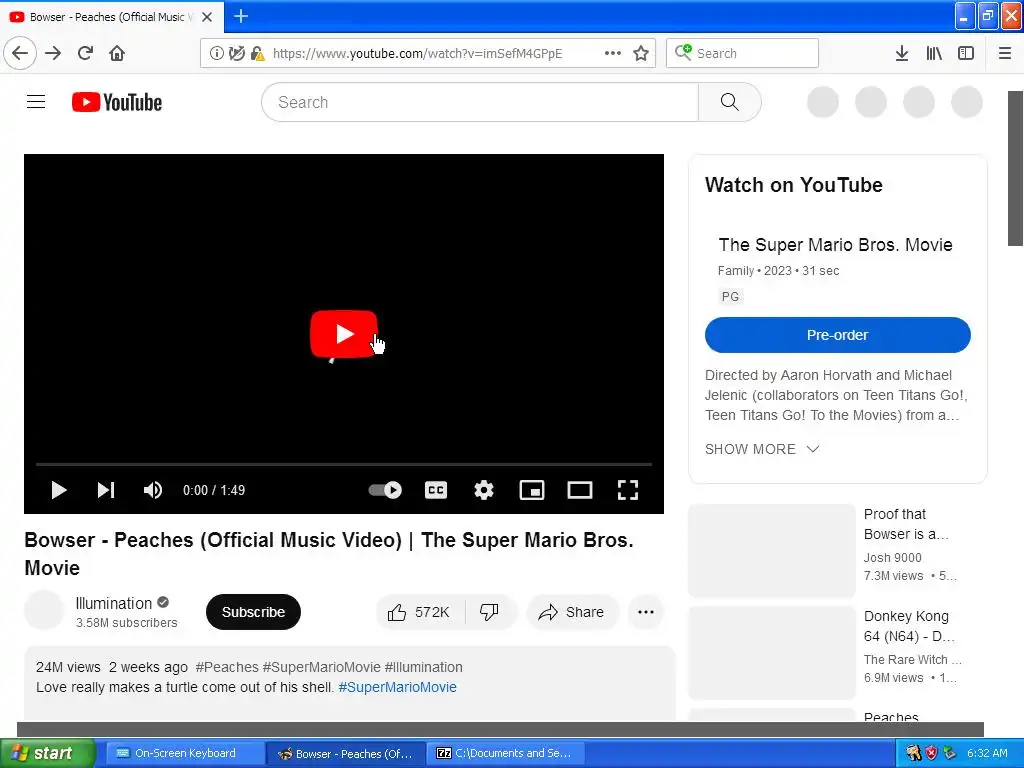Screen dimensions: 1024x768
Task: Dislike the video
Action: pyautogui.click(x=489, y=612)
